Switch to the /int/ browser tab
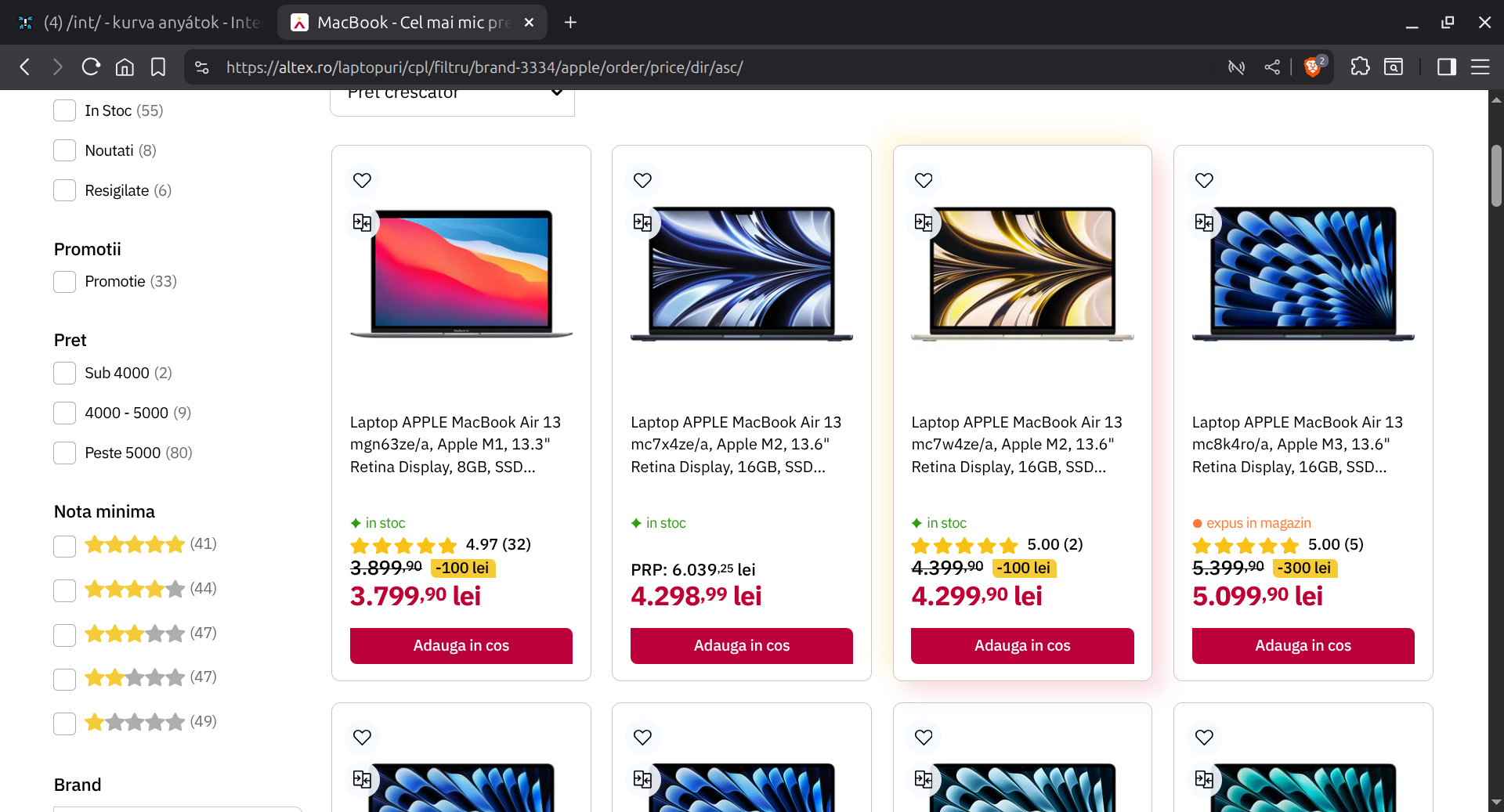This screenshot has height=812, width=1504. (141, 23)
